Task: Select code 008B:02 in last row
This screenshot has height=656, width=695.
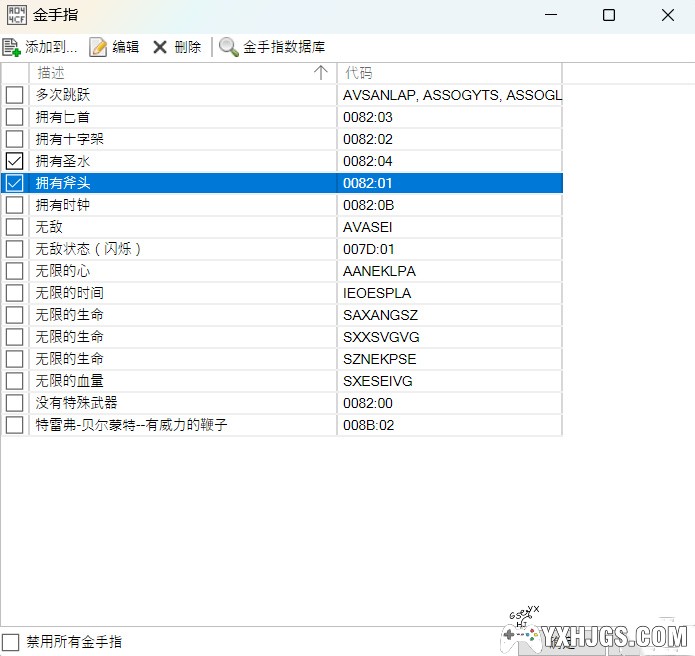Action: click(x=369, y=425)
